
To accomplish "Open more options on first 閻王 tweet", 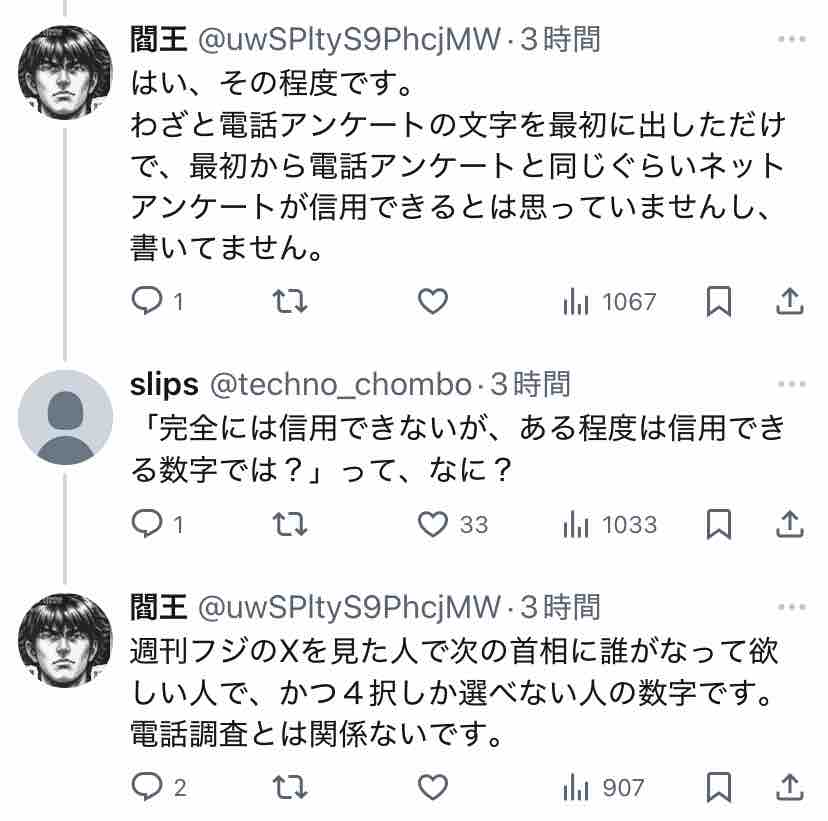I will click(x=792, y=39).
